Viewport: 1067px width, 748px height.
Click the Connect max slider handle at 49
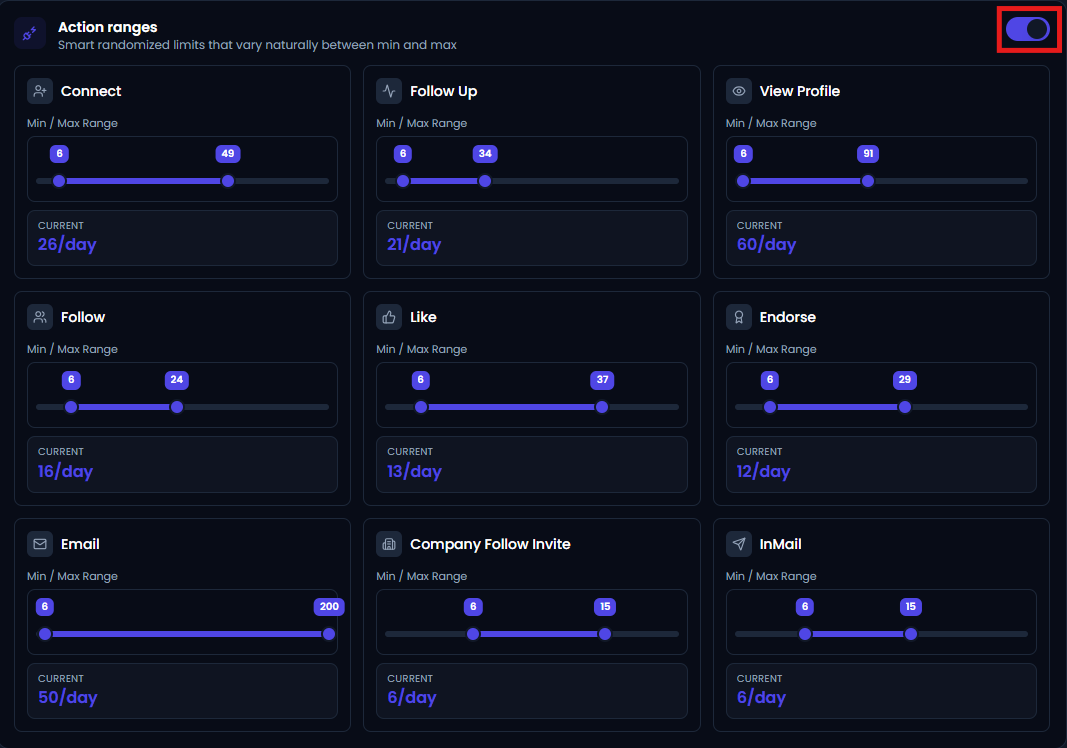point(228,181)
